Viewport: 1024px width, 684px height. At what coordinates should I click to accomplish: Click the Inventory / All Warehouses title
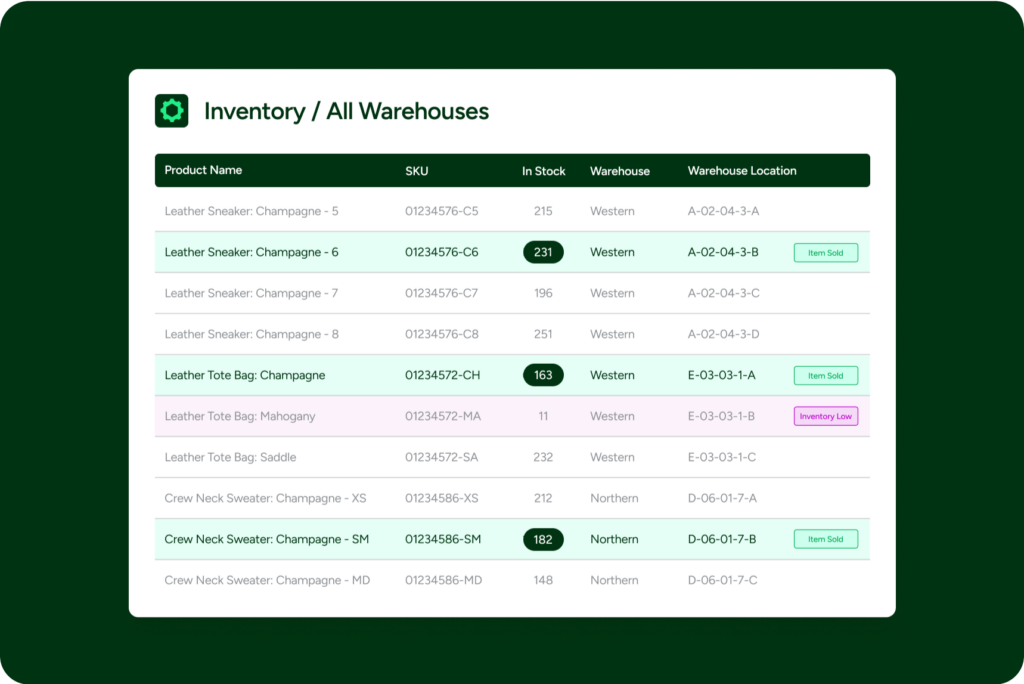[346, 111]
